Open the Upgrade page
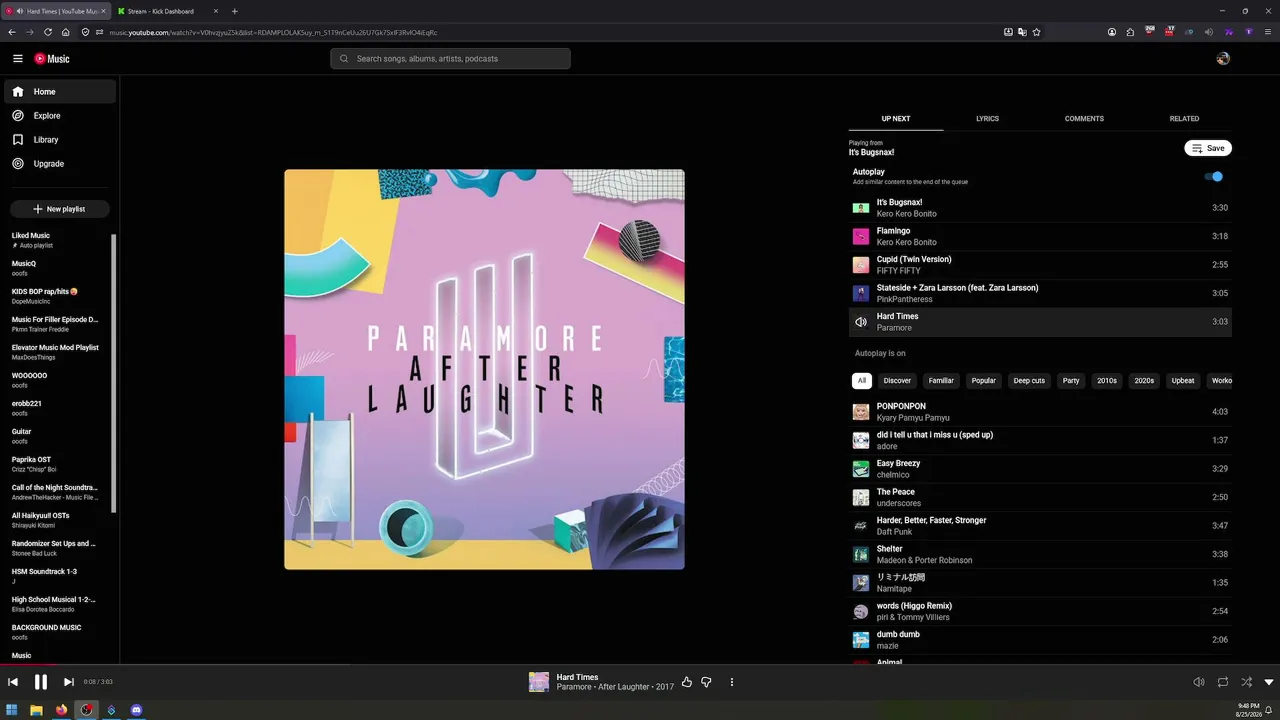Image resolution: width=1280 pixels, height=720 pixels. (60, 164)
